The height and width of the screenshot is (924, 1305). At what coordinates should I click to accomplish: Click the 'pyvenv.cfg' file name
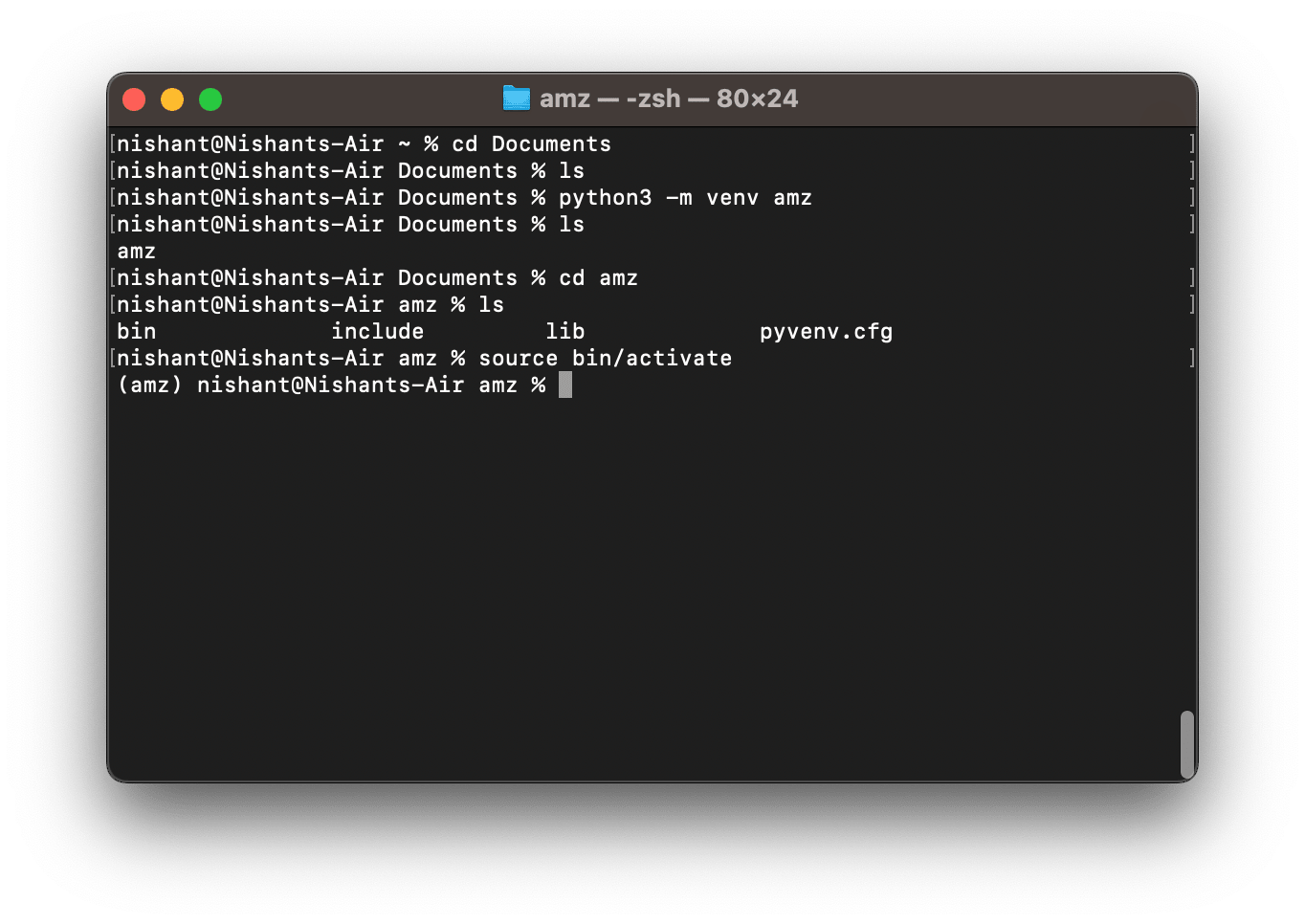(826, 332)
